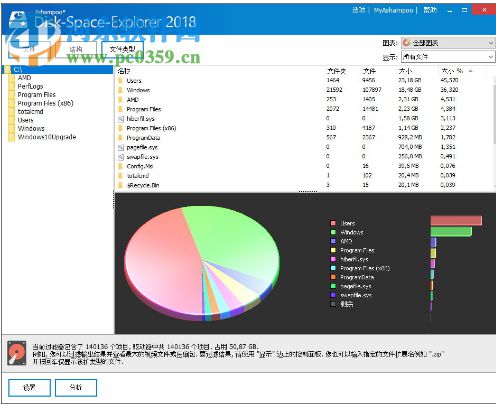This screenshot has height=404, width=496.
Task: Click the Users folder icon in left tree
Action: click(x=12, y=120)
